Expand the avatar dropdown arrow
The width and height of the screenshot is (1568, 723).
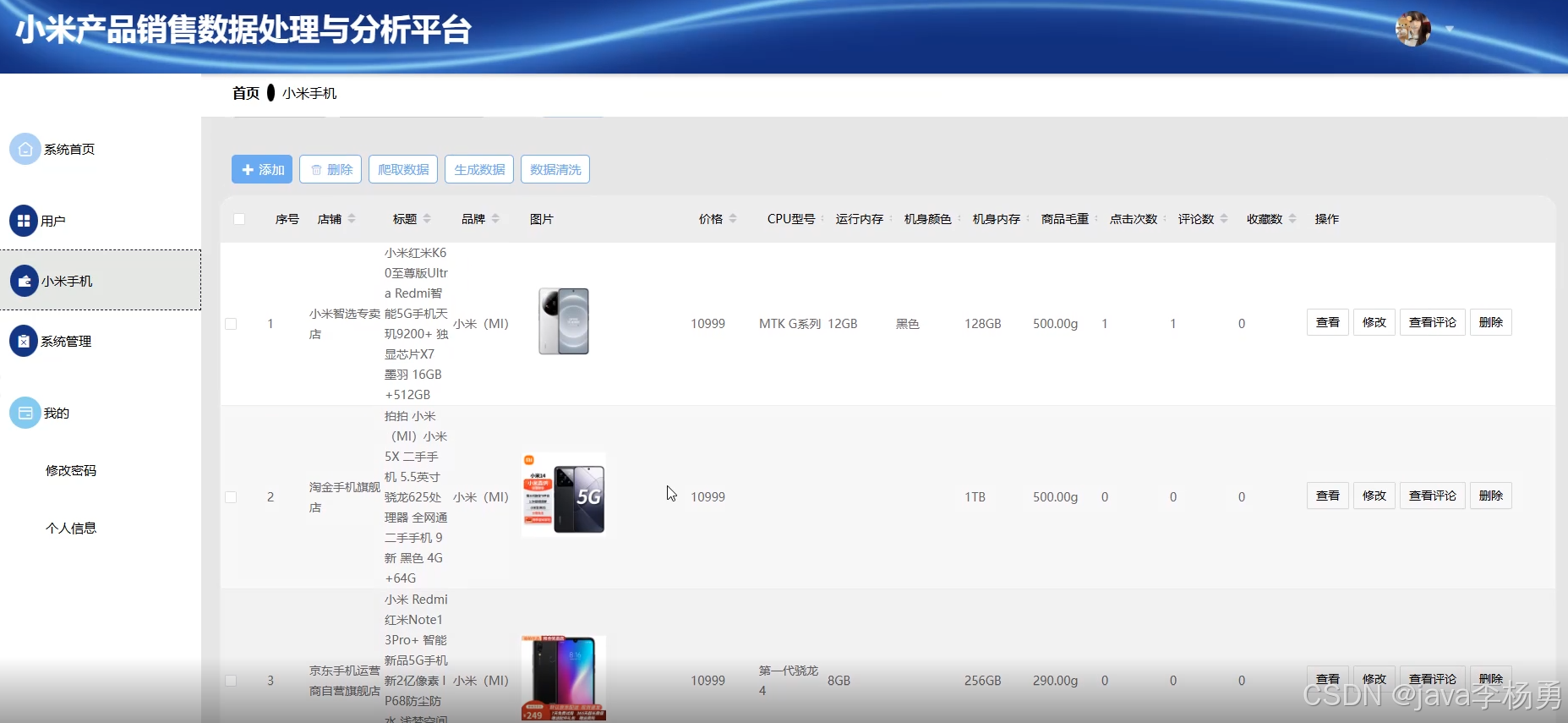pyautogui.click(x=1450, y=29)
